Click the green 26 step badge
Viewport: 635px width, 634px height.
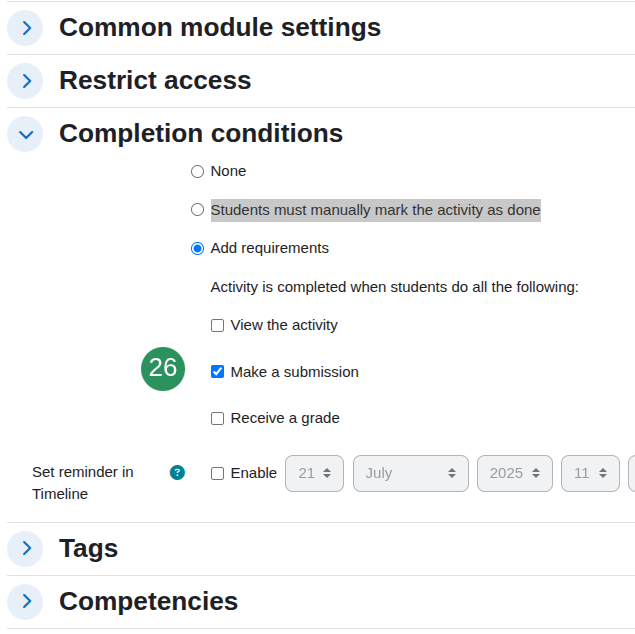(163, 369)
